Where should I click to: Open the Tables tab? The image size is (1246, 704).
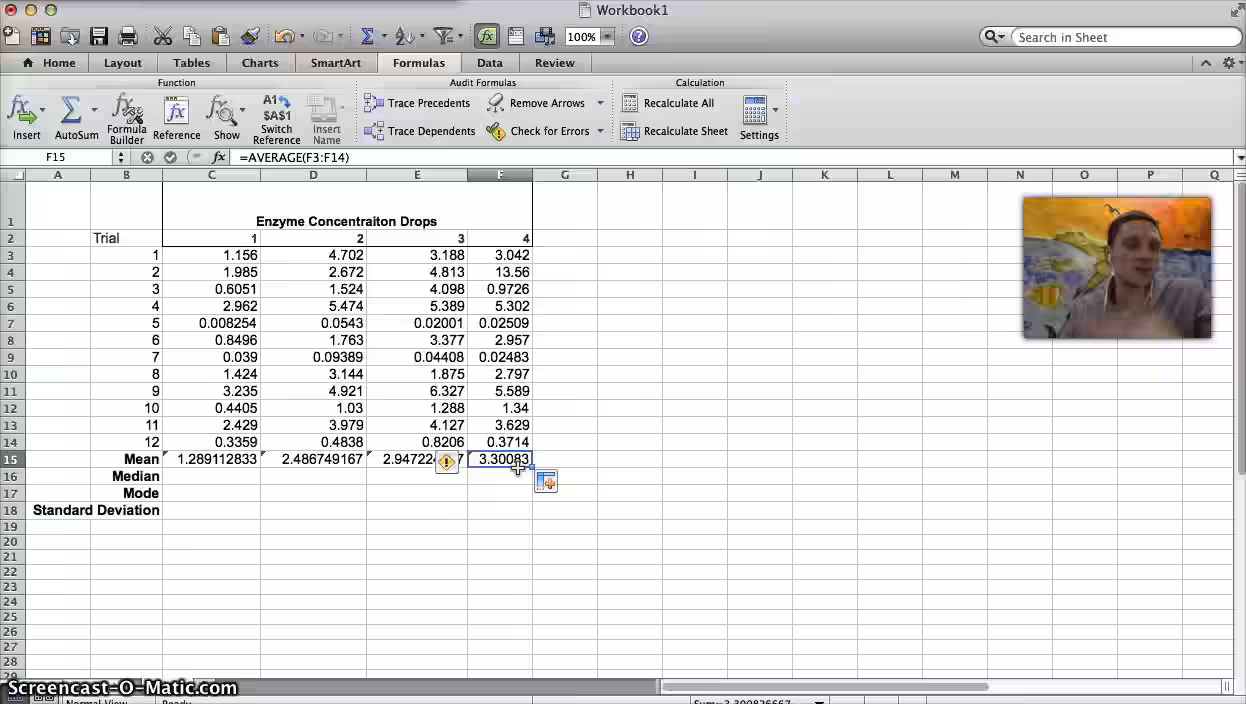[191, 63]
